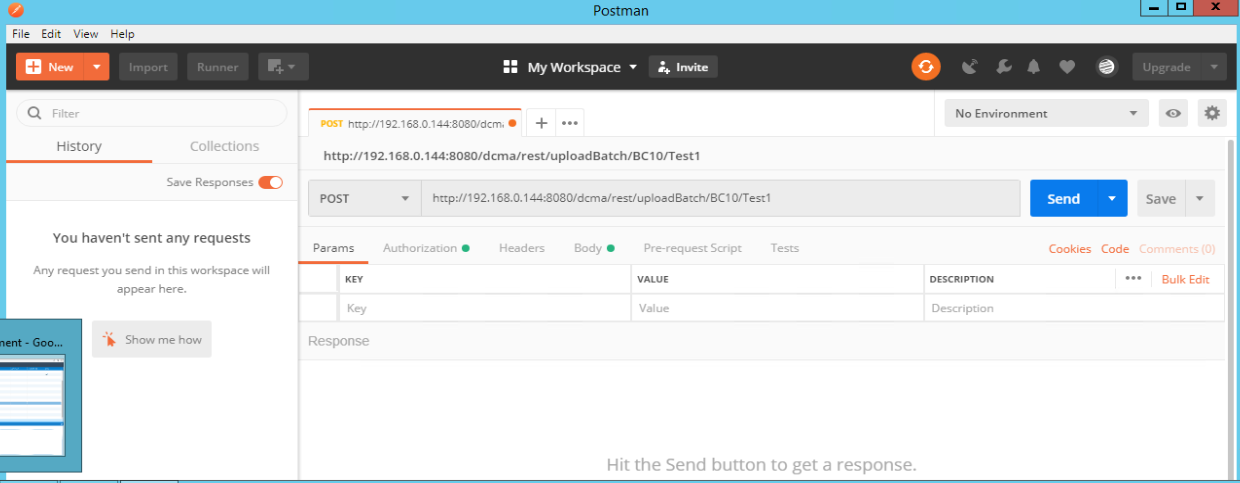Select the Tests tab
Image resolution: width=1240 pixels, height=483 pixels.
click(785, 248)
